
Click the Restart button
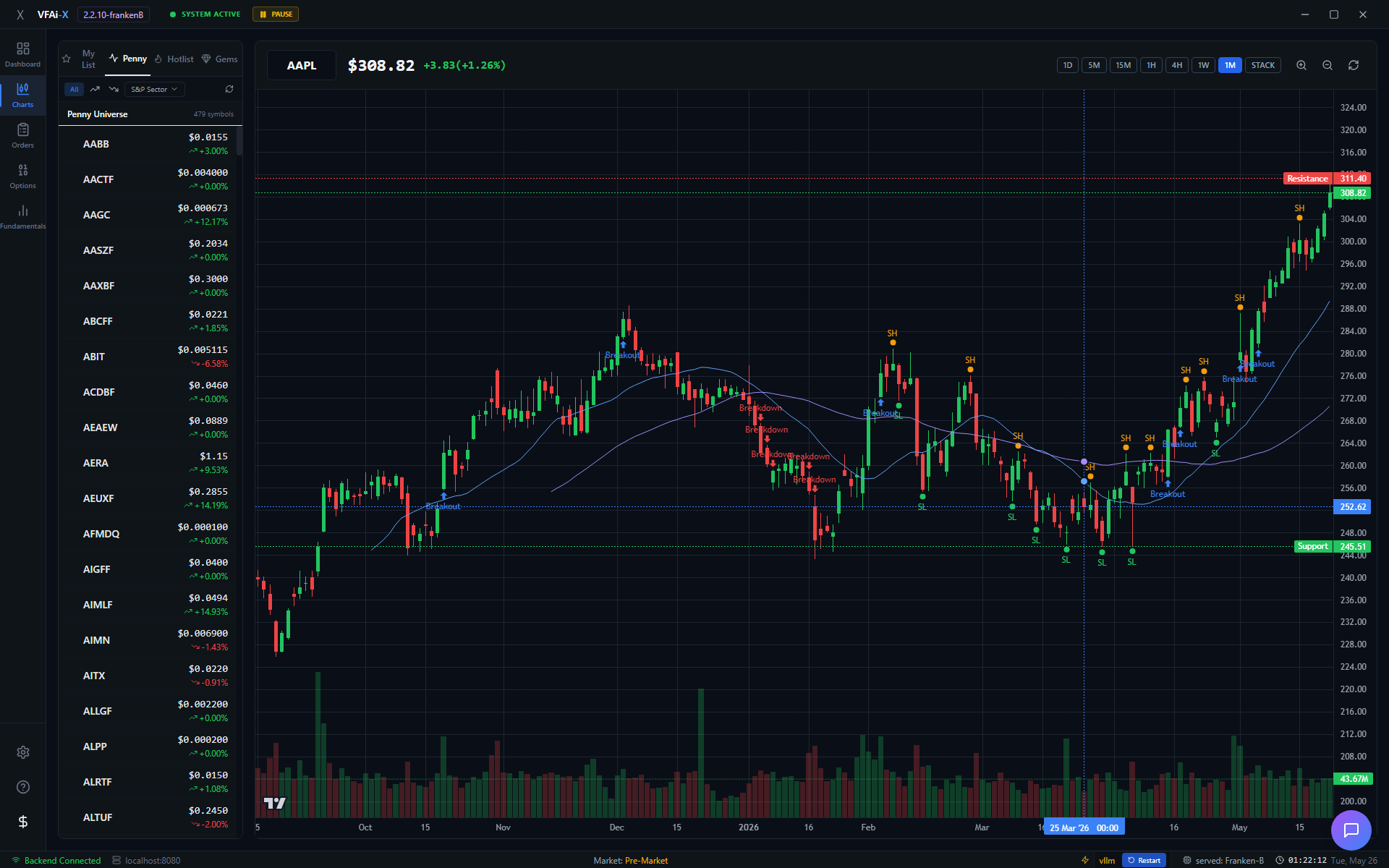[x=1144, y=860]
